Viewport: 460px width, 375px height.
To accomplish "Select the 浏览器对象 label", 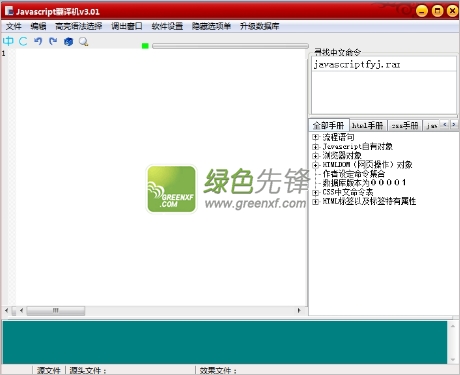I will coord(342,155).
